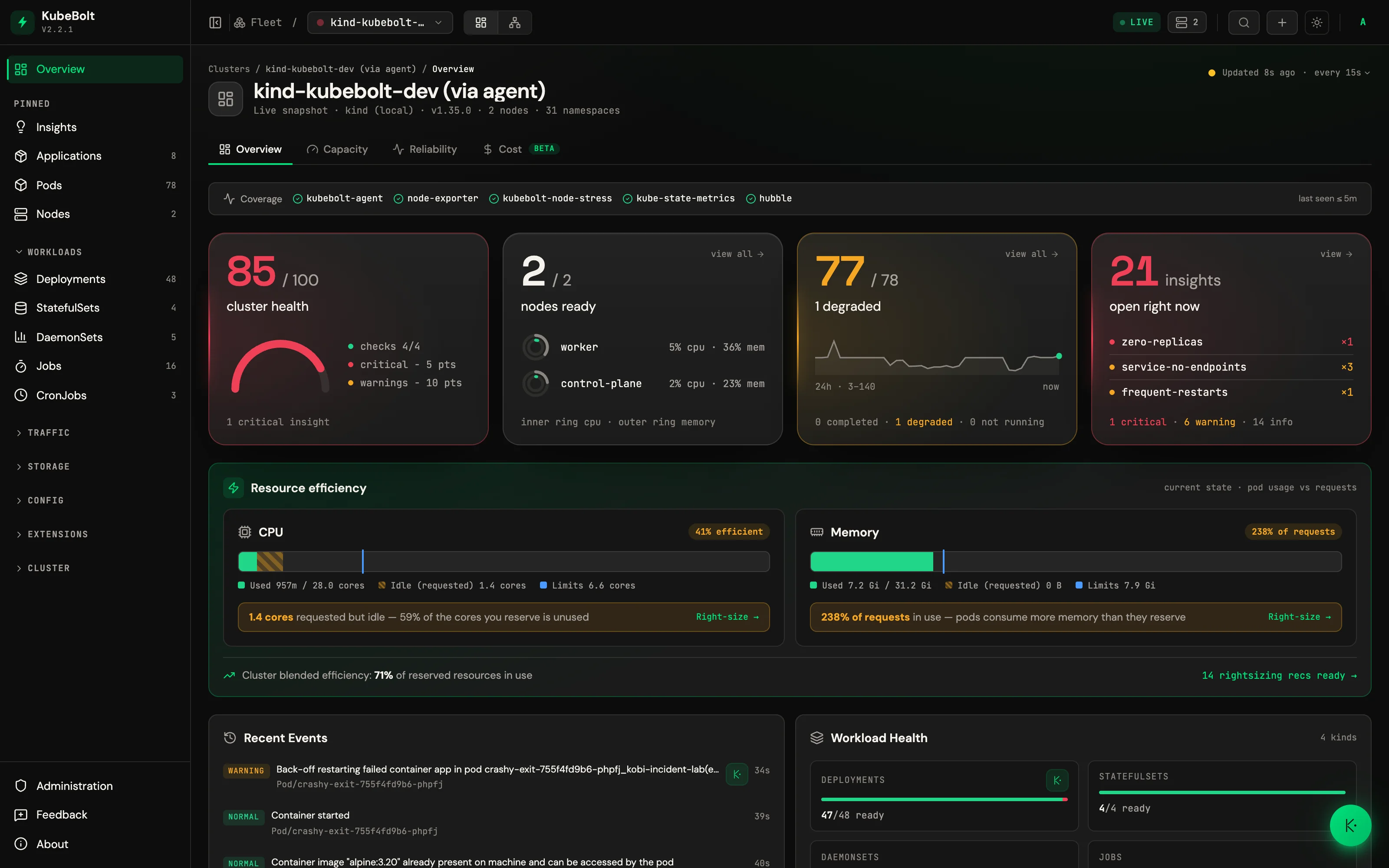Image resolution: width=1389 pixels, height=868 pixels.
Task: Ask Kobi about the Back-off restarting event
Action: coord(737,774)
